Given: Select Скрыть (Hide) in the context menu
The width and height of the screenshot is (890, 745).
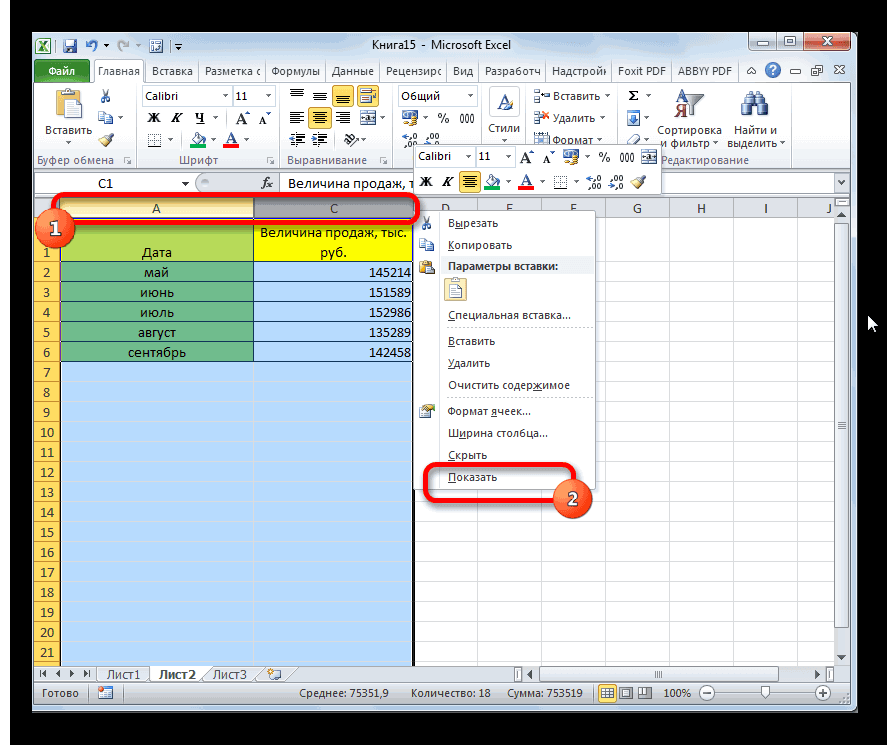Looking at the screenshot, I should [467, 455].
